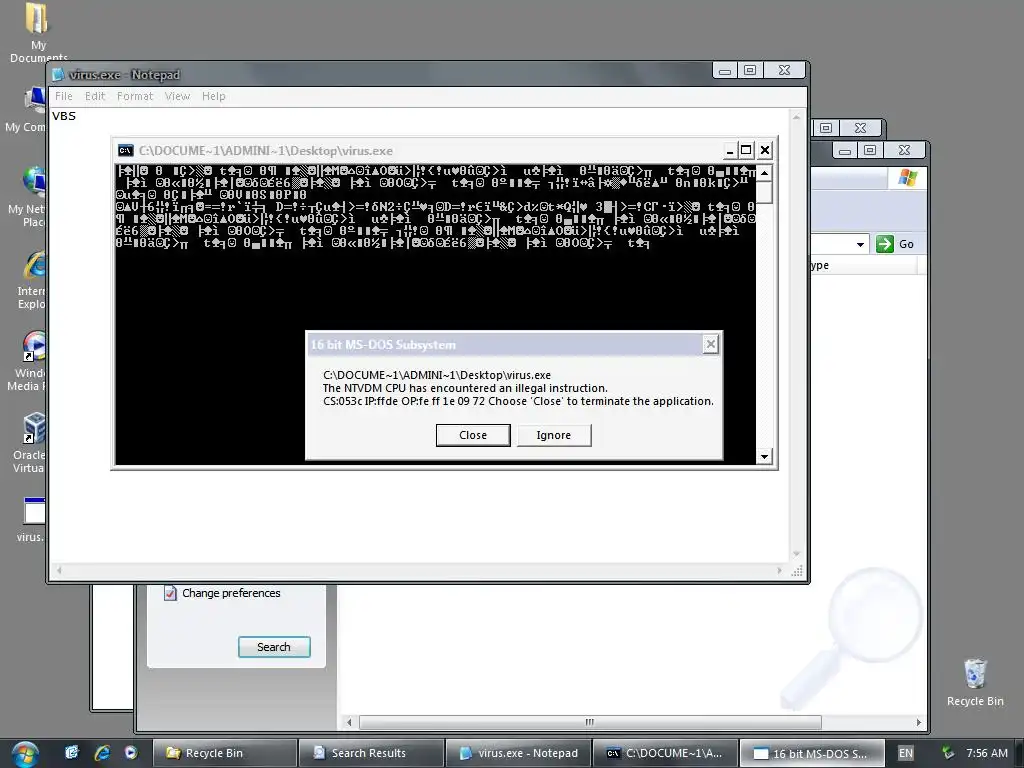Minimize the rear Explorer window with Go button
The width and height of the screenshot is (1024, 768).
pos(844,152)
